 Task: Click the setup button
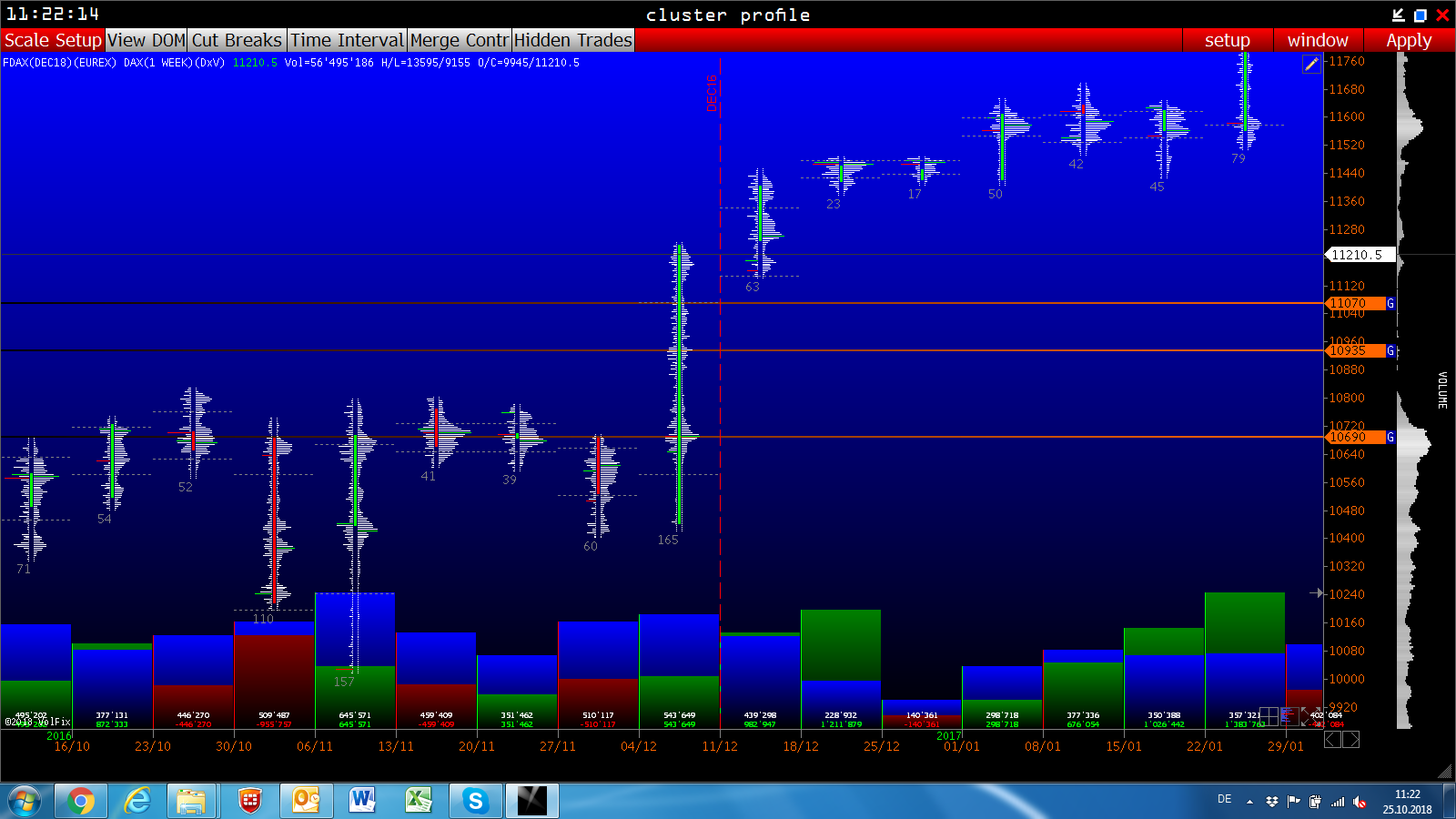click(1227, 40)
